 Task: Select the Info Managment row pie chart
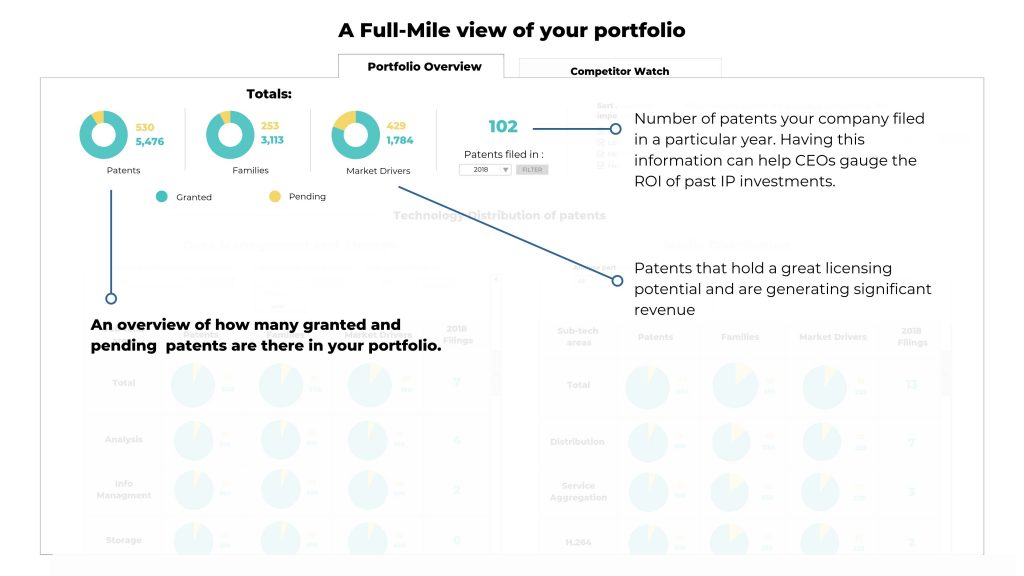[193, 487]
